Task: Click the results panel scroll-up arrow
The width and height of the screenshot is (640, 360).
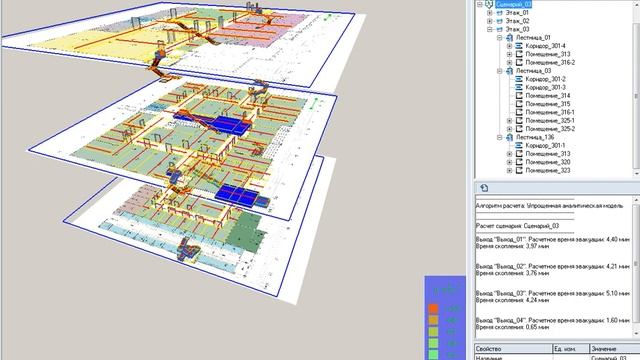Action: [x=636, y=200]
